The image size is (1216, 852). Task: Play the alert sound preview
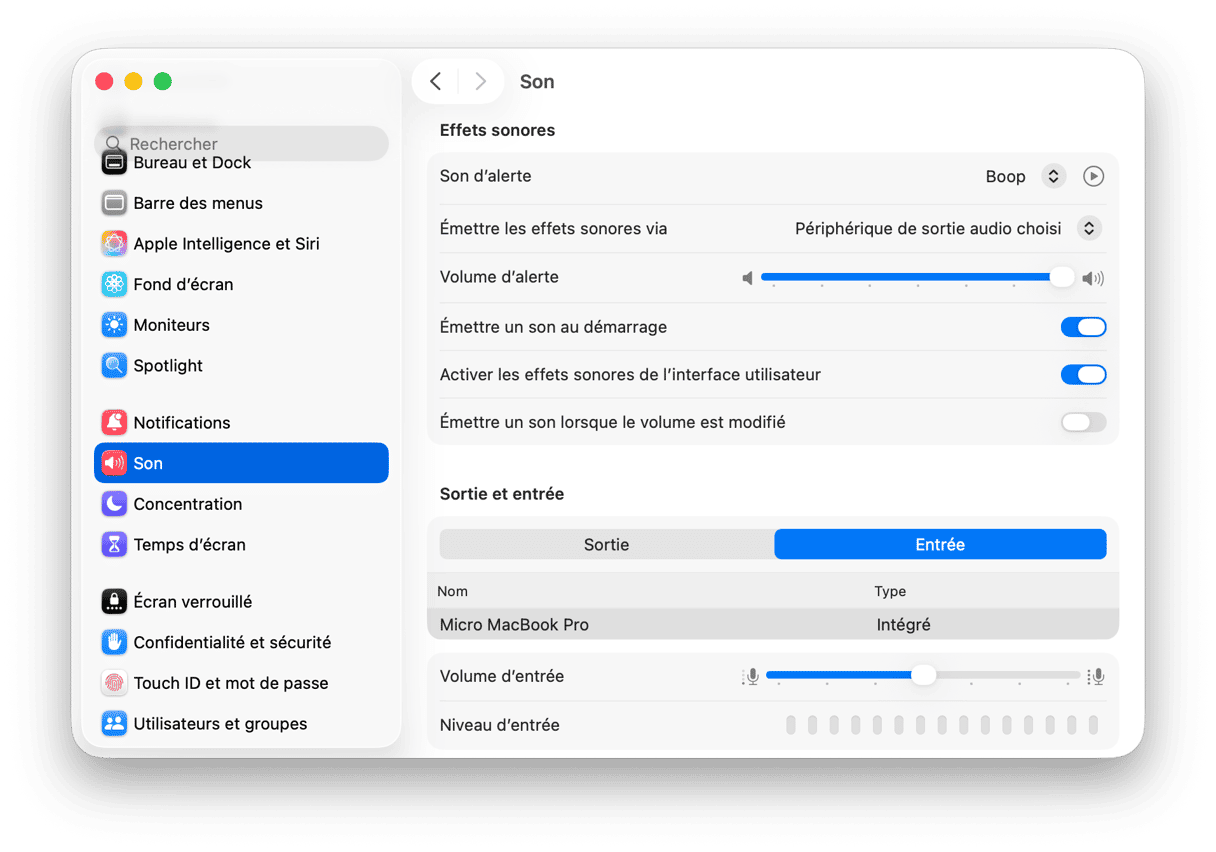pos(1094,176)
